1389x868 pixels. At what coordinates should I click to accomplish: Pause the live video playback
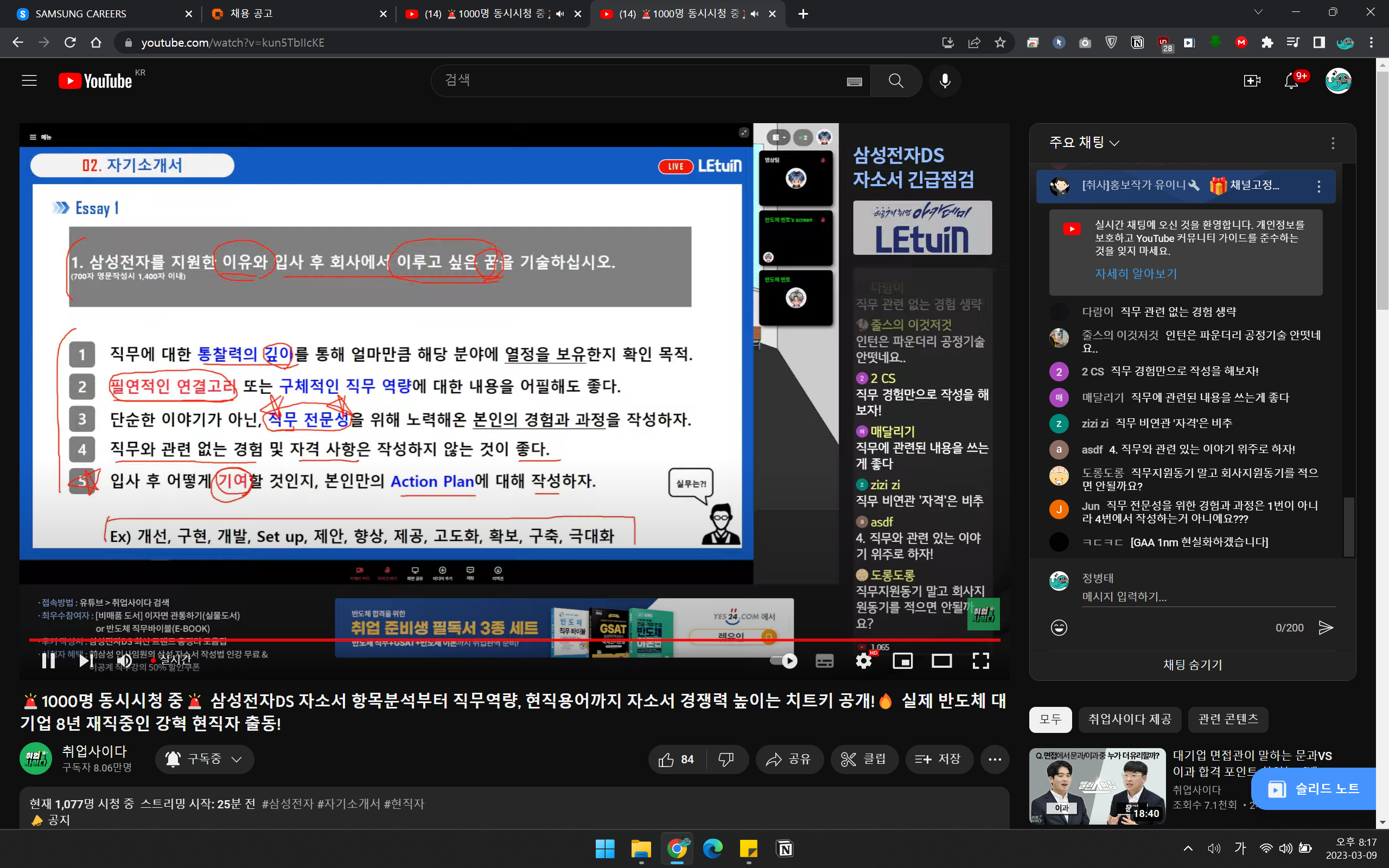49,661
